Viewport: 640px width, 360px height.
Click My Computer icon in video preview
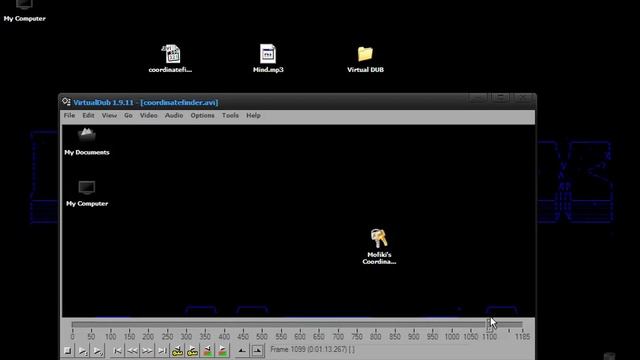[x=87, y=193]
